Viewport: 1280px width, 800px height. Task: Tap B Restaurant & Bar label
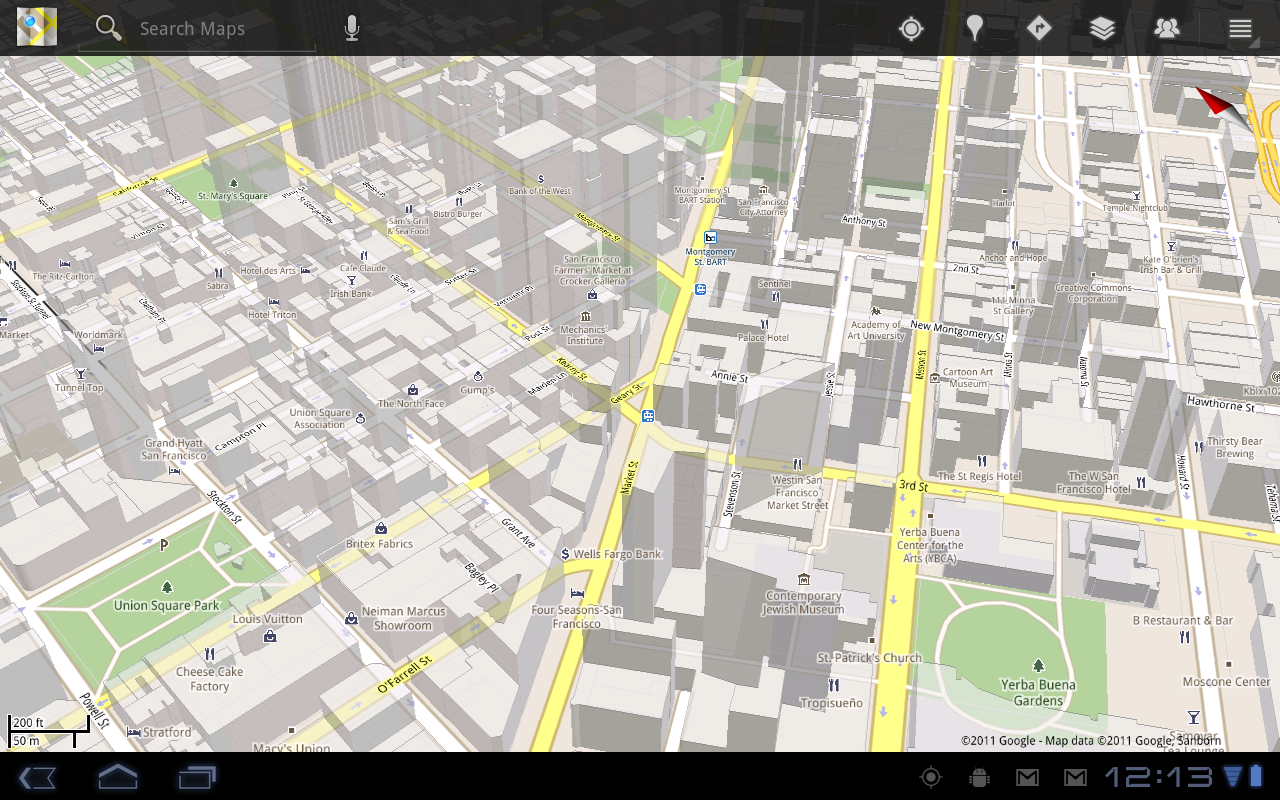coord(1182,620)
